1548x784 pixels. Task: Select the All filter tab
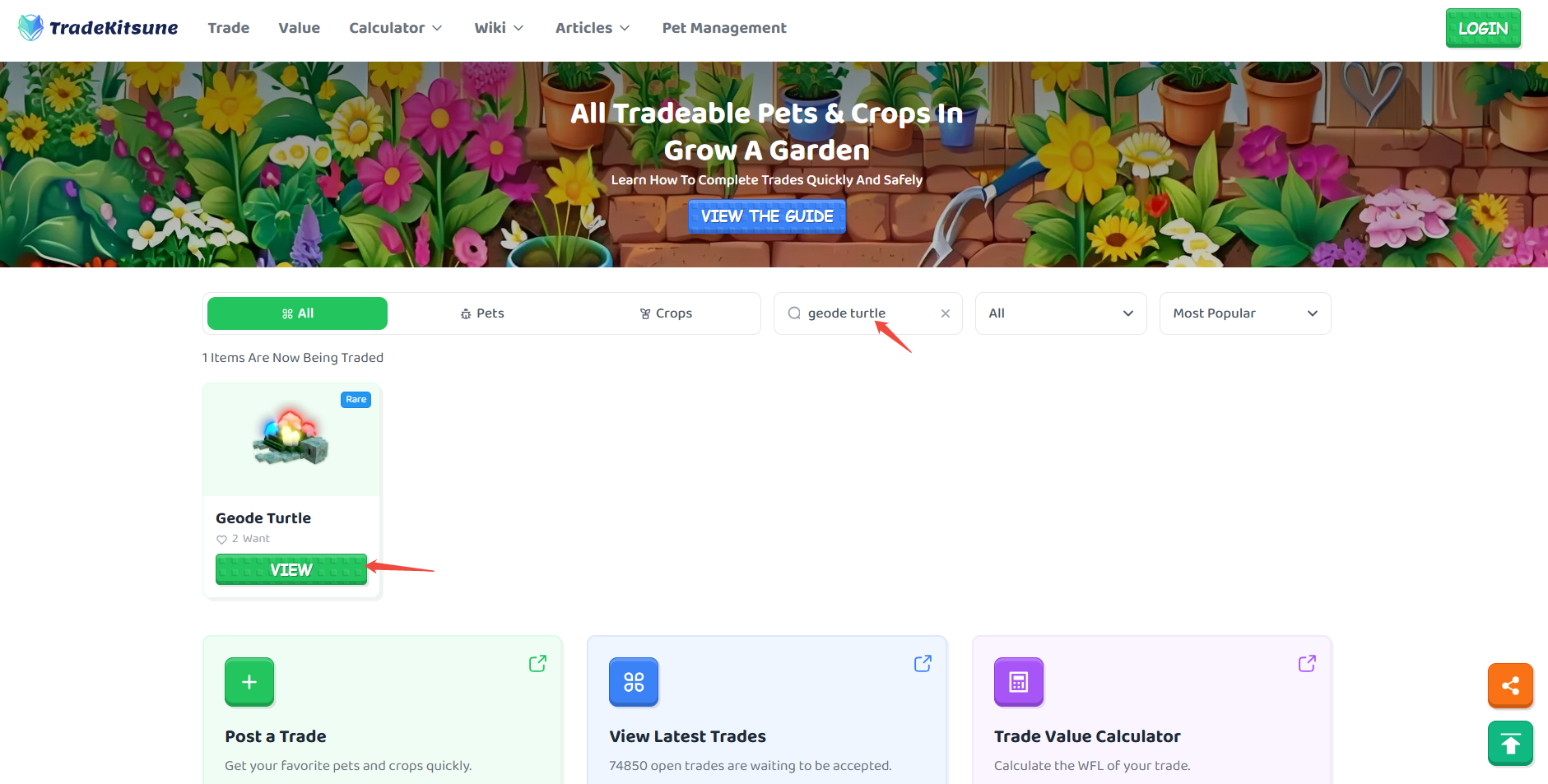(297, 313)
